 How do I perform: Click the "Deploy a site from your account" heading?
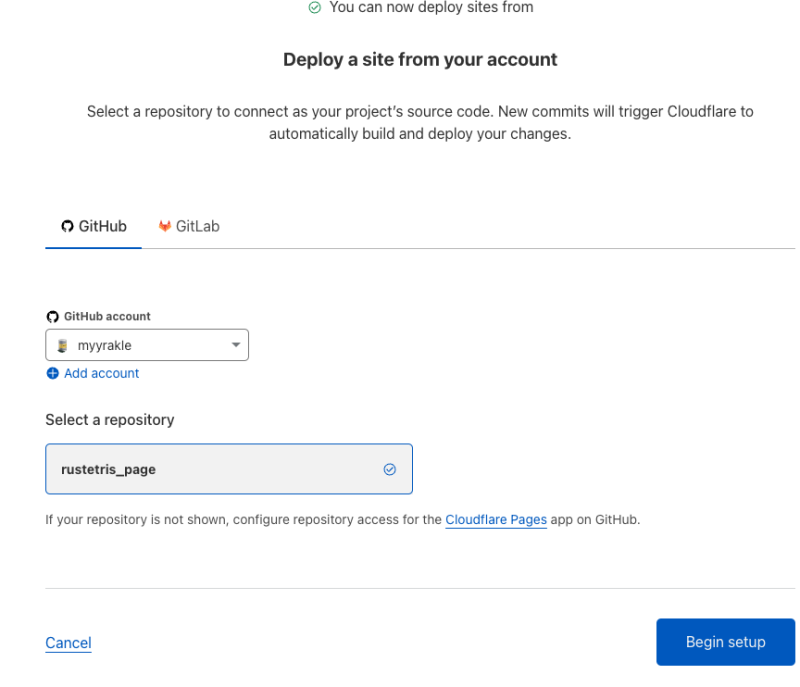(x=420, y=60)
